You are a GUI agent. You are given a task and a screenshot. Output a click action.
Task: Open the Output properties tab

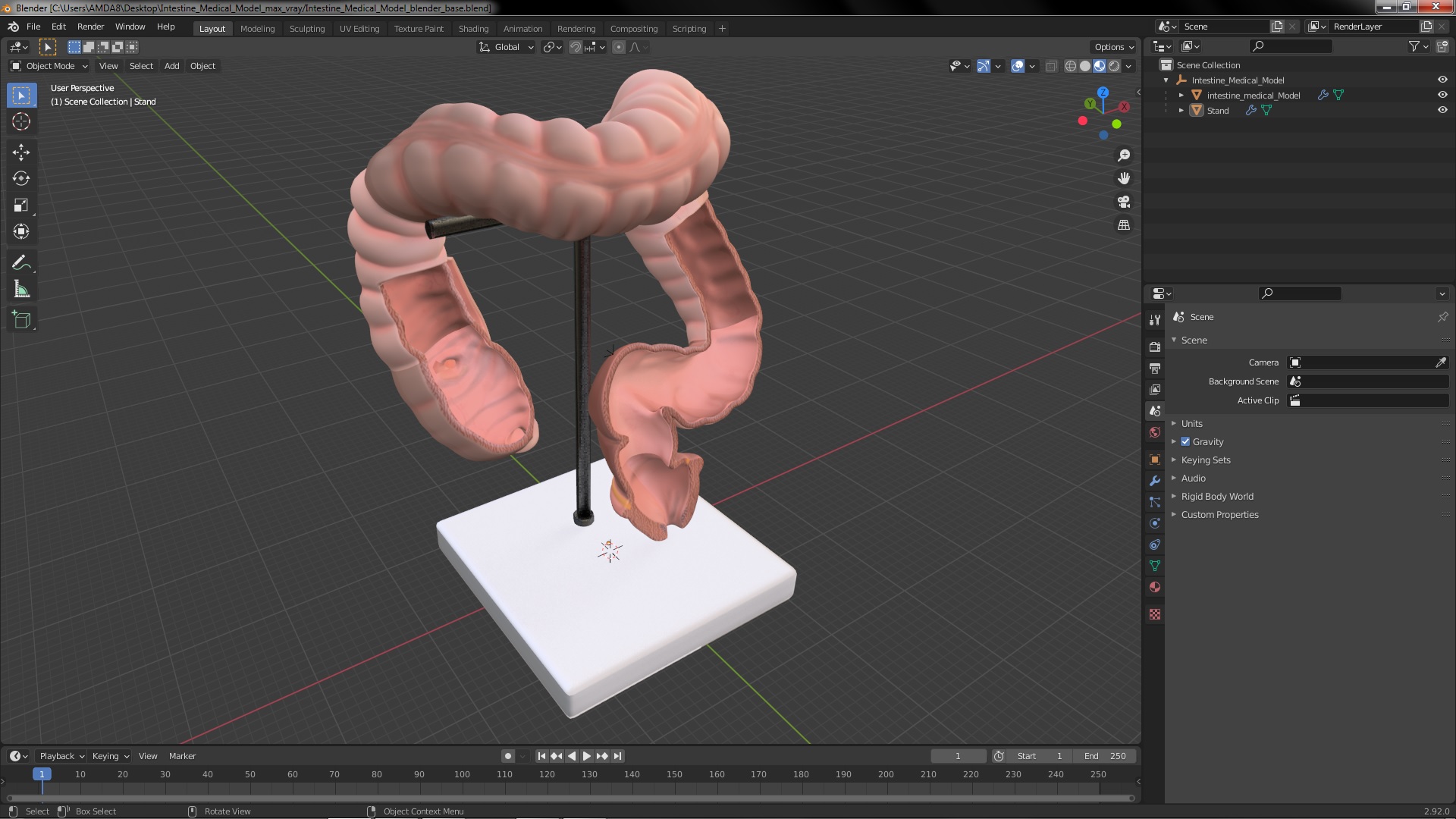(x=1155, y=368)
